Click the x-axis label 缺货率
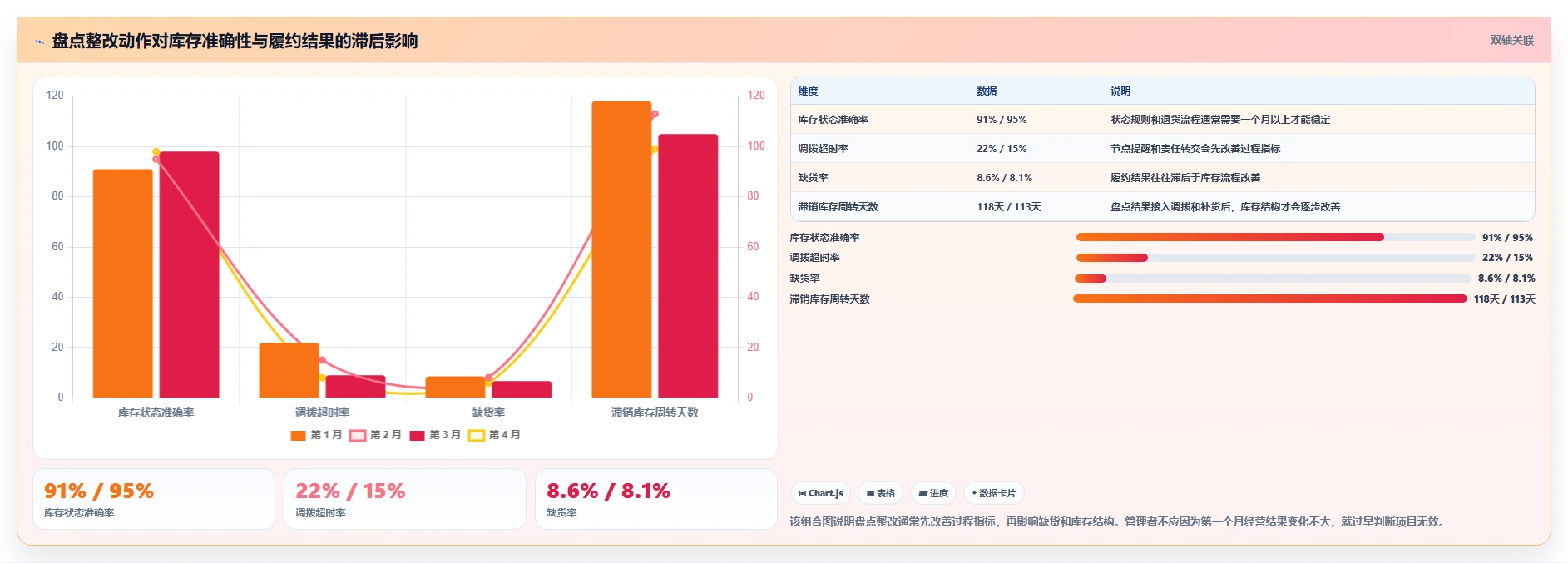Screen dimensions: 1568x563 [488, 412]
